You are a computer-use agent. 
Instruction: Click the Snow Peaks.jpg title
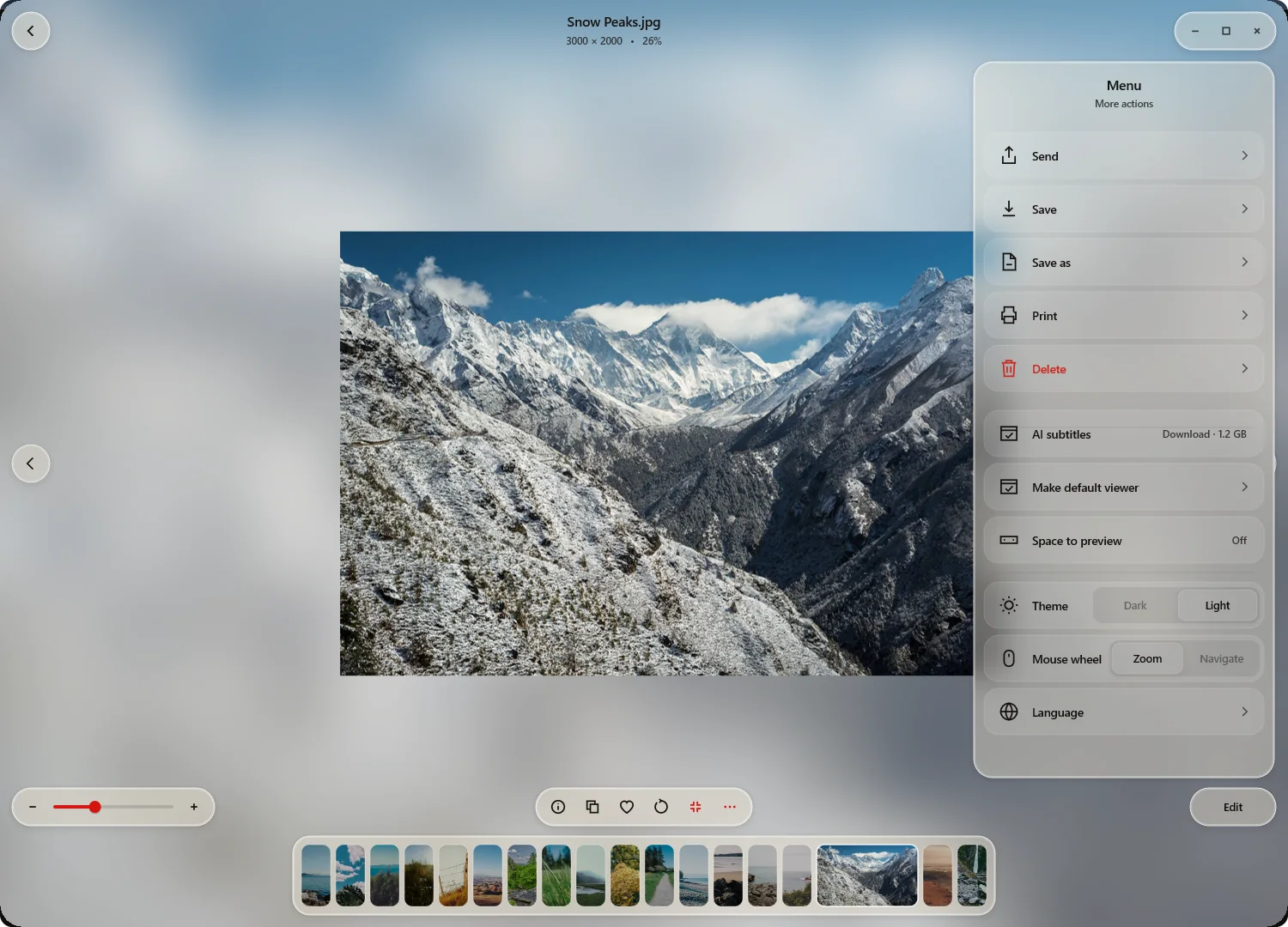614,22
